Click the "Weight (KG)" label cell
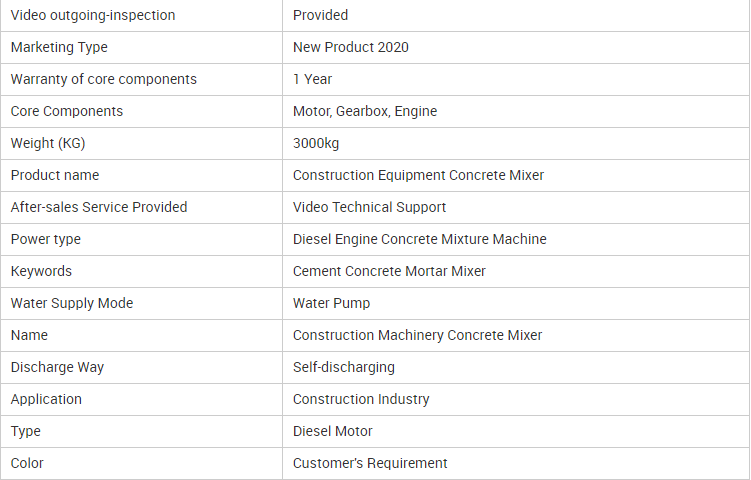The width and height of the screenshot is (751, 480). (x=48, y=143)
